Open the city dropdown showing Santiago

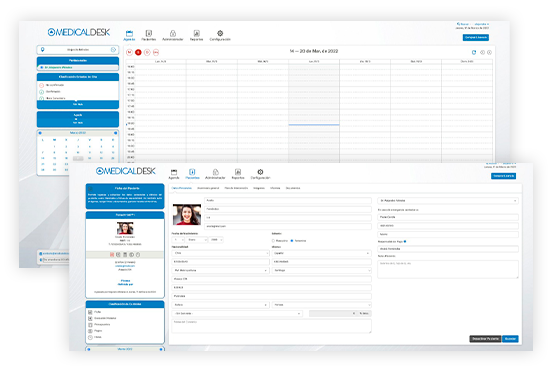321,270
